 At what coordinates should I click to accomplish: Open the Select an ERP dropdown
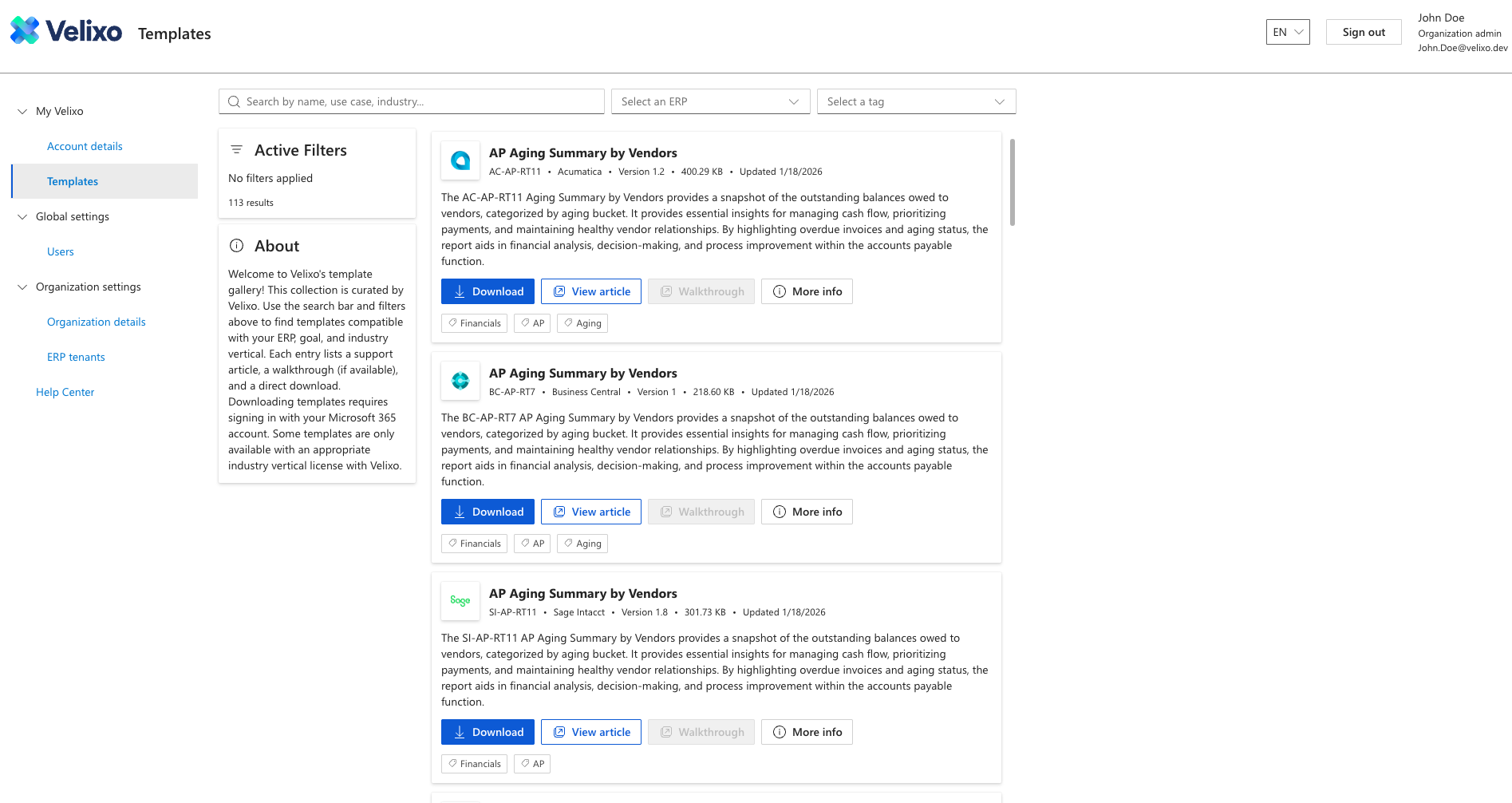coord(710,102)
